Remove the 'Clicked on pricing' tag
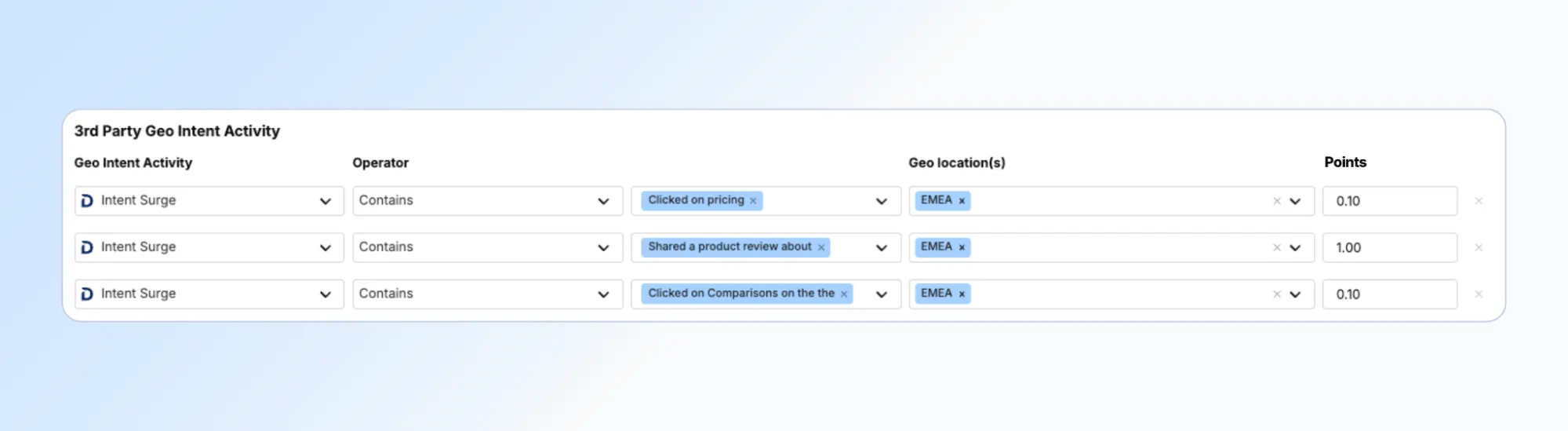1568x431 pixels. point(753,201)
